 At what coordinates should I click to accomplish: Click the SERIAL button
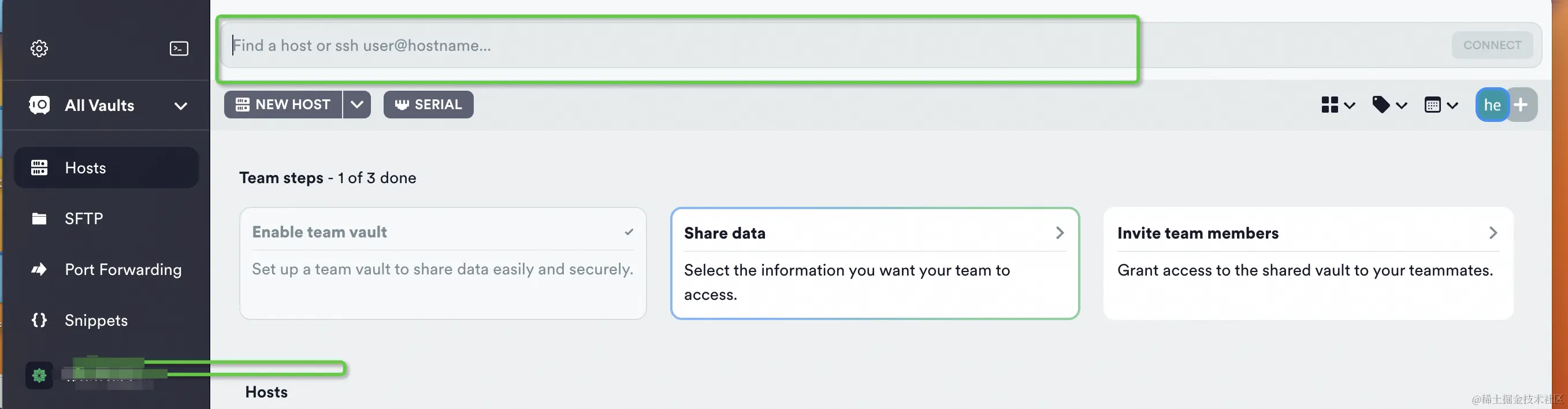[x=429, y=105]
